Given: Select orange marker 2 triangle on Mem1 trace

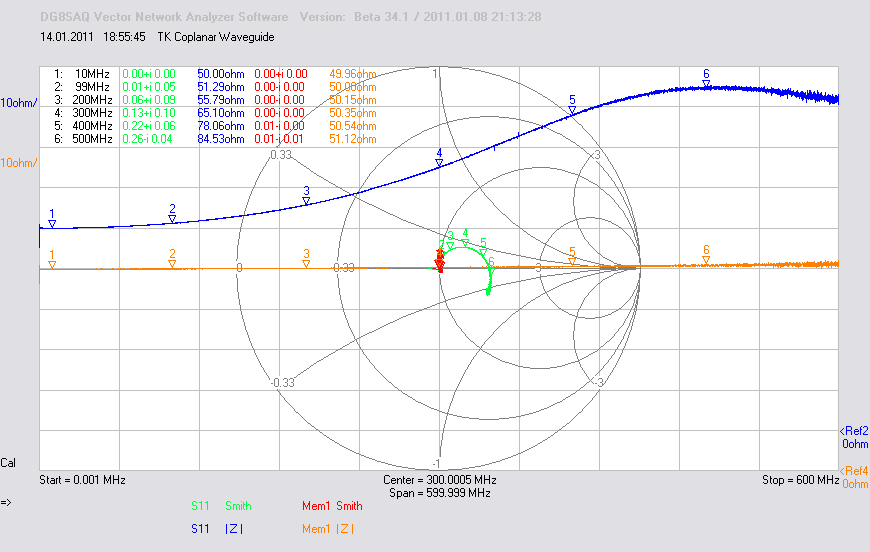Looking at the screenshot, I should pyautogui.click(x=172, y=264).
